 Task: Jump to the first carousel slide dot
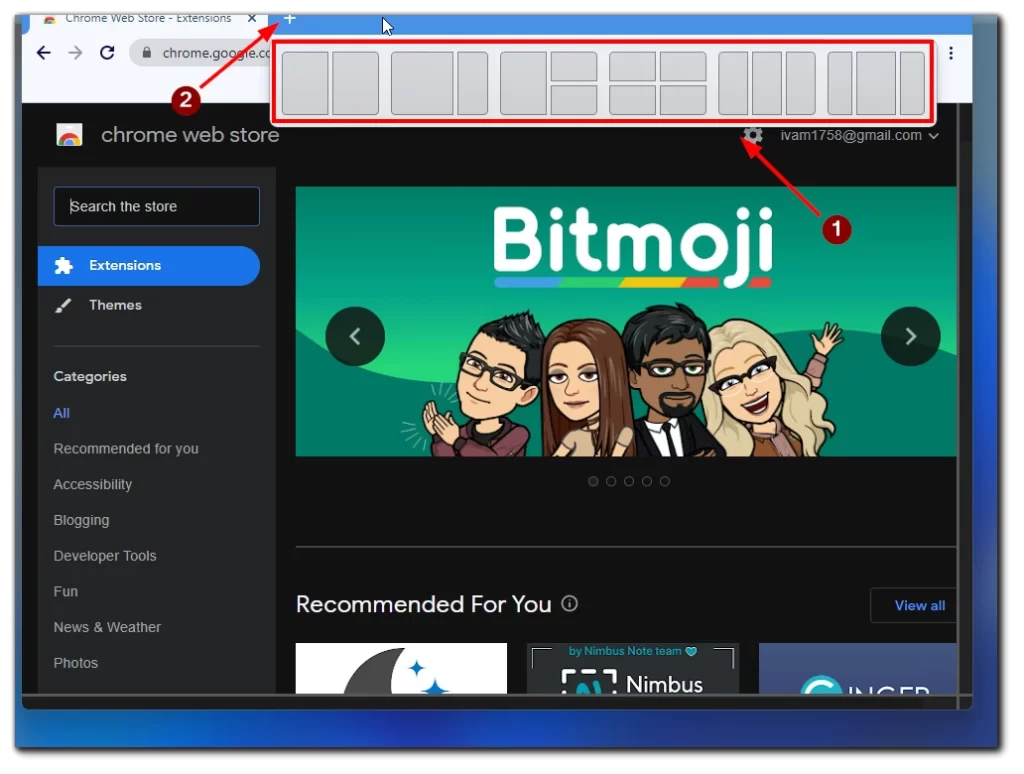click(x=593, y=481)
